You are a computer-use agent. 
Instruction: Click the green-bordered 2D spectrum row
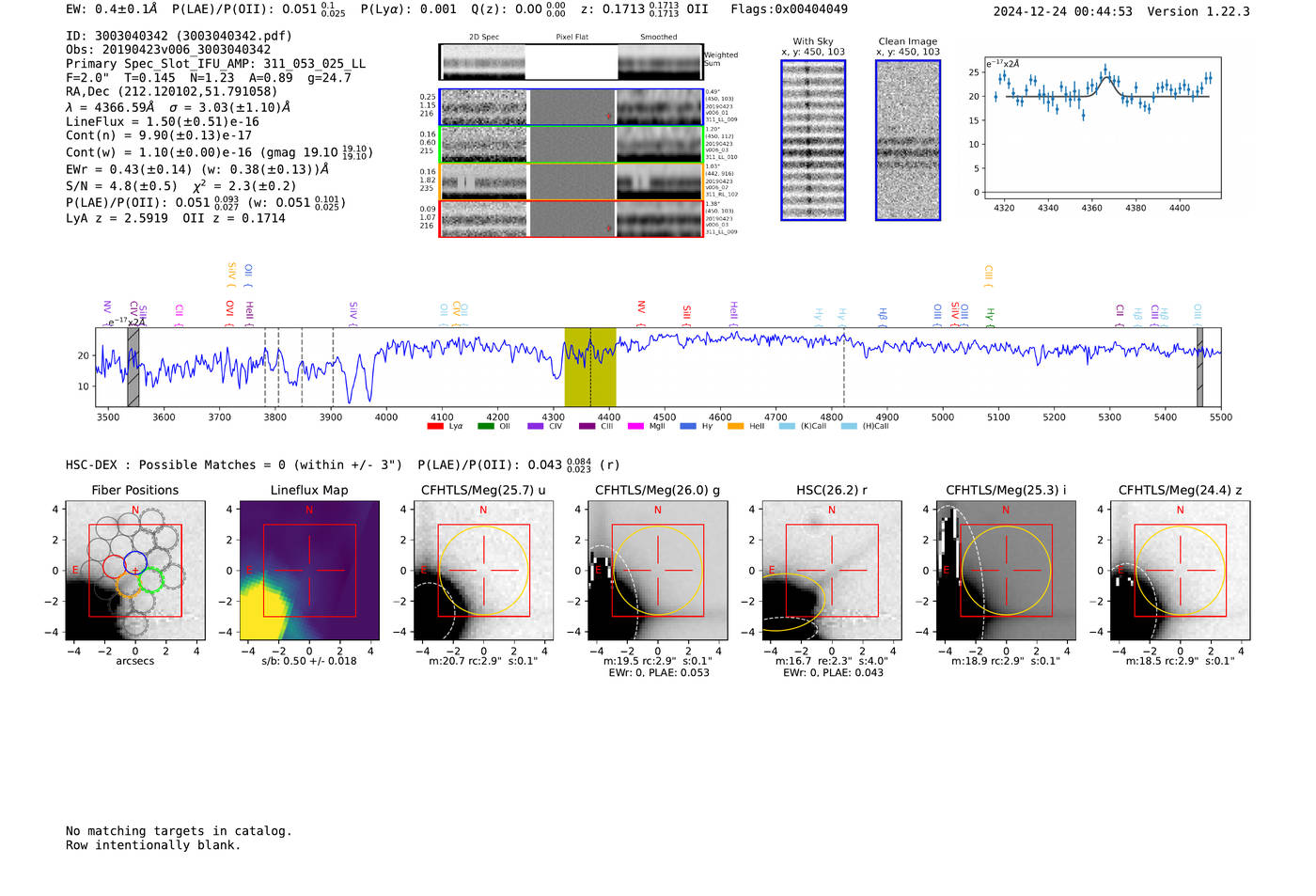[x=572, y=144]
